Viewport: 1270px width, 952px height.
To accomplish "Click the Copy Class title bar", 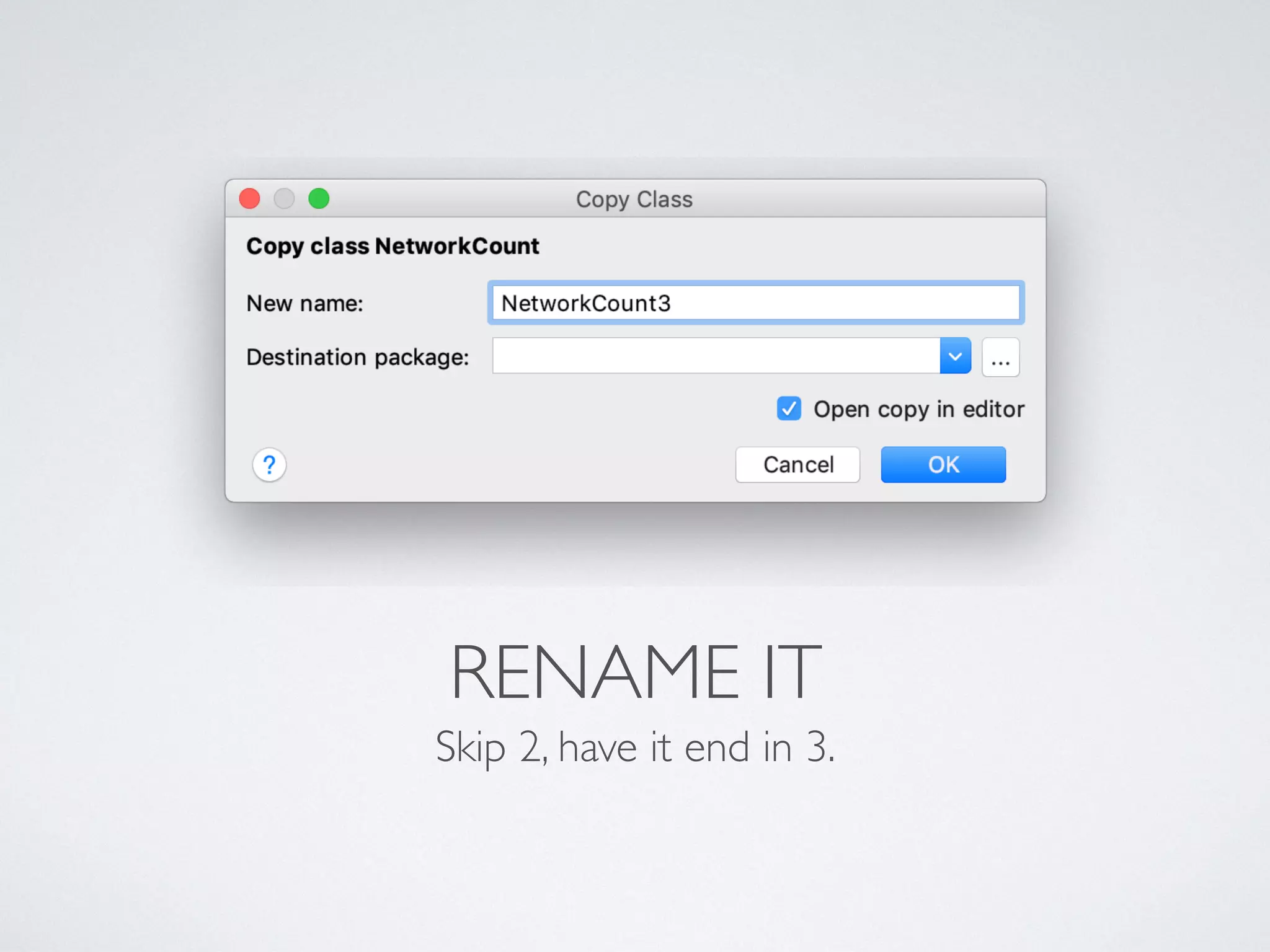I will 634,200.
